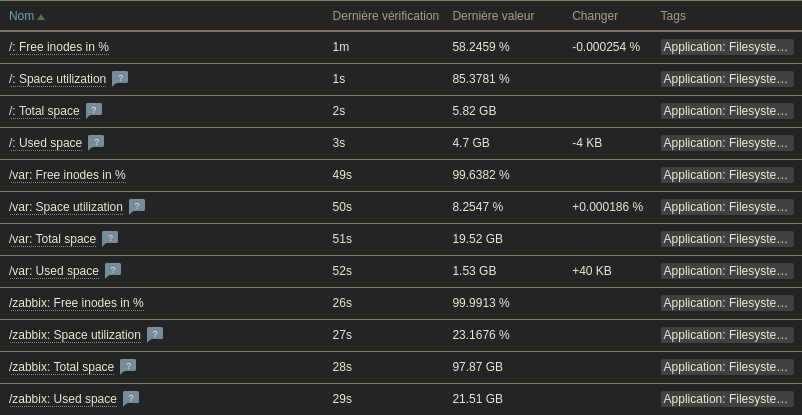Screen dimensions: 802x415
Task: Open /: Free inodes in % item
Action: (59, 47)
